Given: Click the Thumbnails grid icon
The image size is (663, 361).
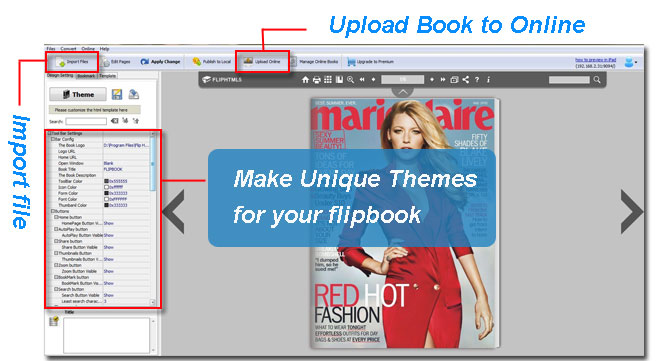Looking at the screenshot, I should point(328,79).
